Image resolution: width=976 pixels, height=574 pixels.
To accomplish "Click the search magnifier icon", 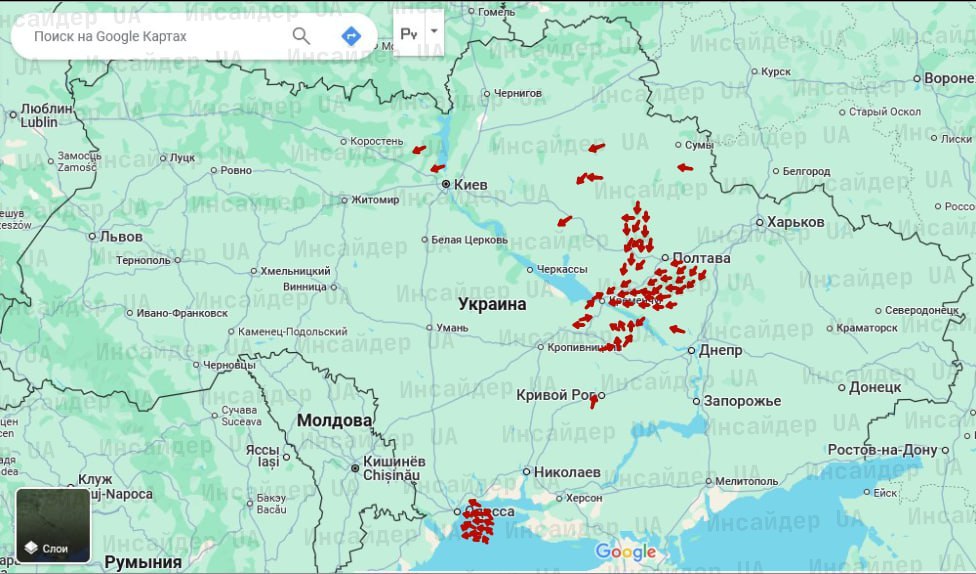I will (301, 36).
